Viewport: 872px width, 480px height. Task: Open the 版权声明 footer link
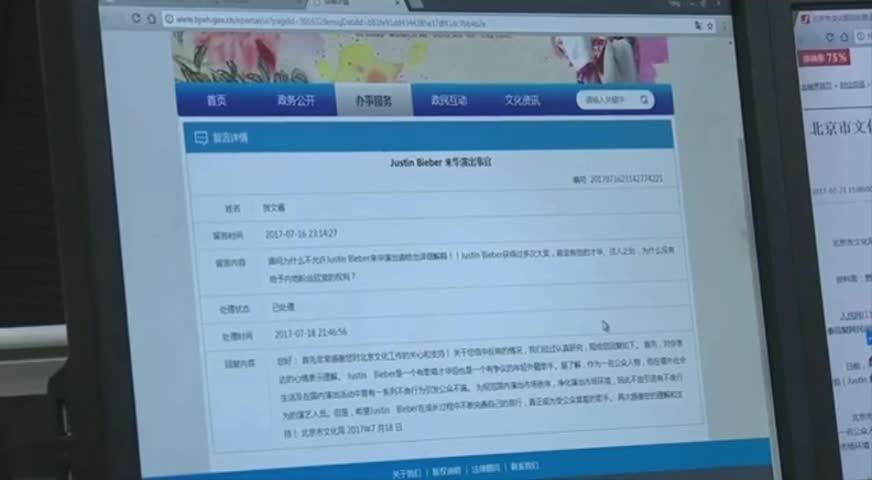click(446, 471)
